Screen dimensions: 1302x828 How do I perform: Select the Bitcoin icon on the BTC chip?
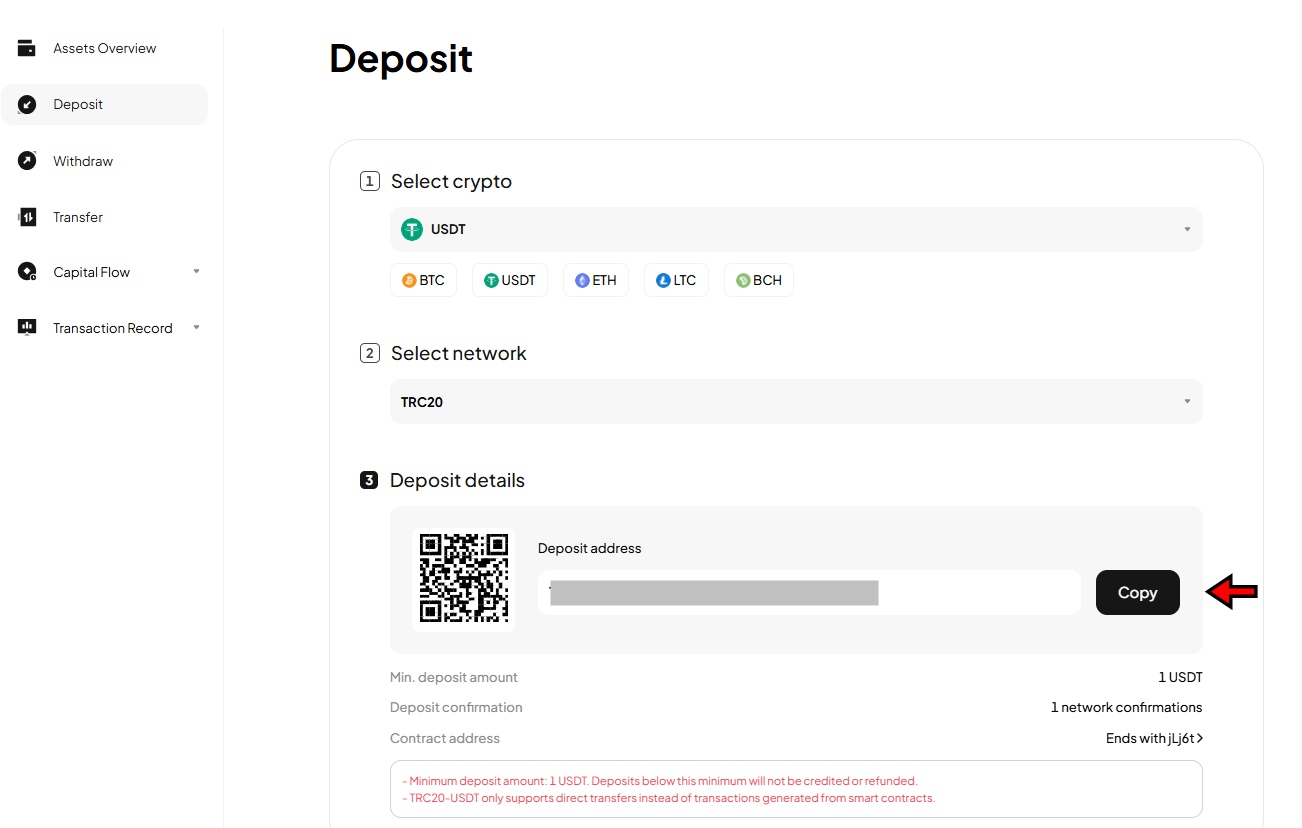coord(408,280)
